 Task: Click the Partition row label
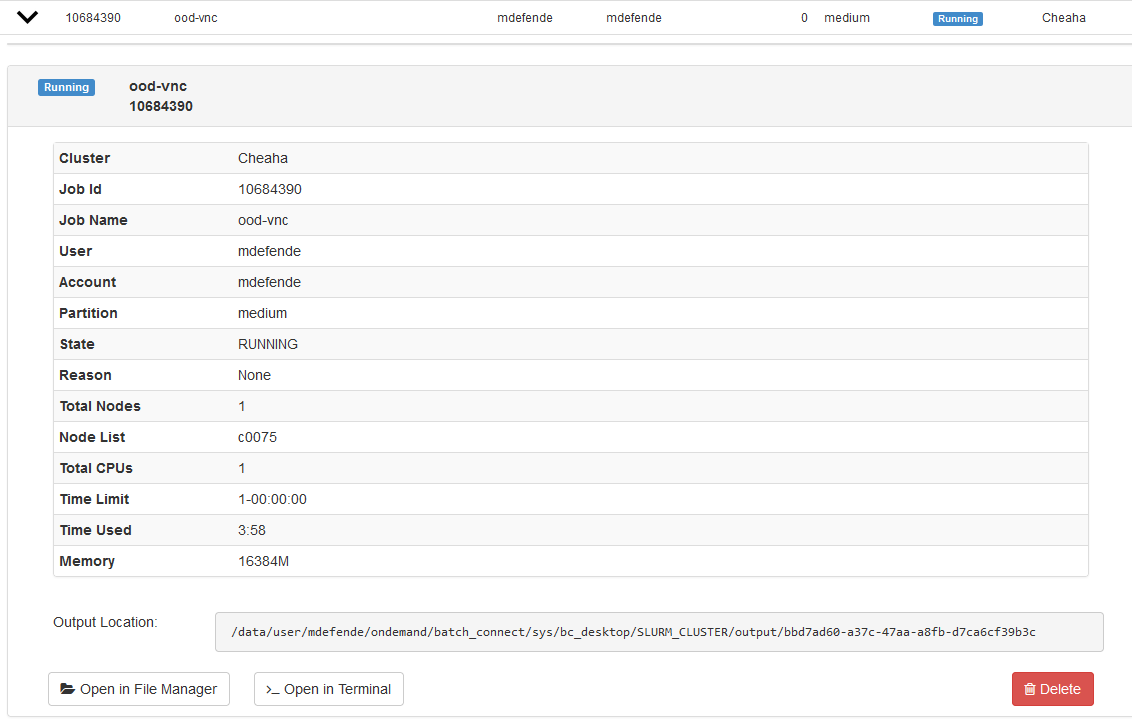pyautogui.click(x=88, y=313)
